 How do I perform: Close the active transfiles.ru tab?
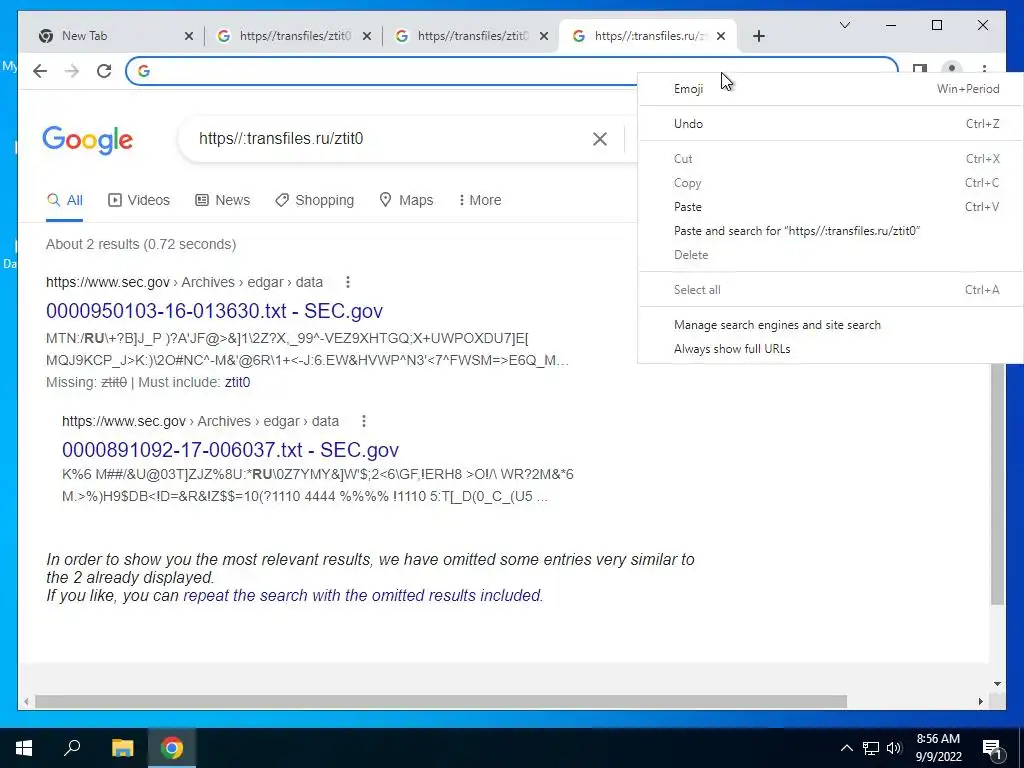point(721,37)
